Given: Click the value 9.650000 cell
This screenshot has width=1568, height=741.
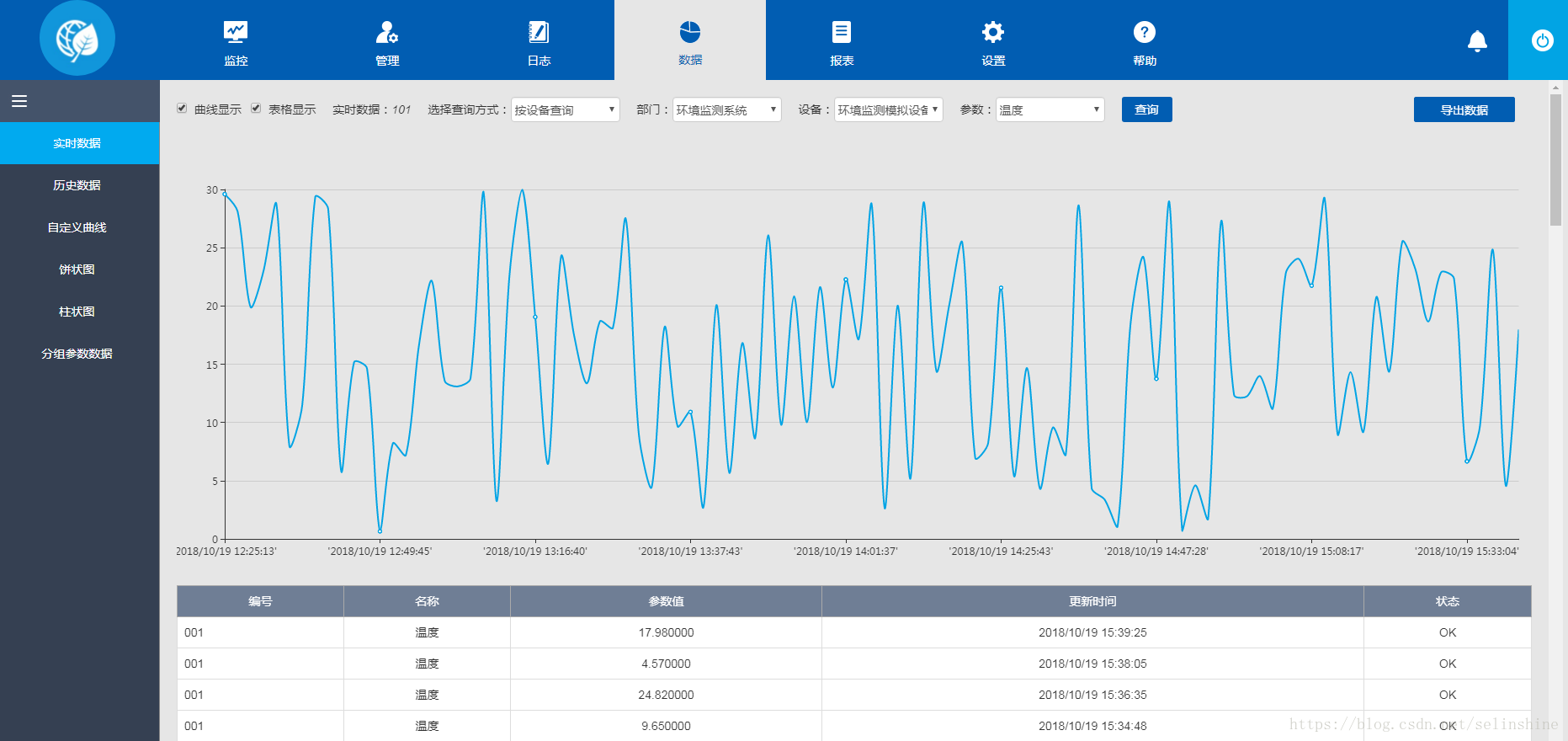Looking at the screenshot, I should tap(666, 726).
